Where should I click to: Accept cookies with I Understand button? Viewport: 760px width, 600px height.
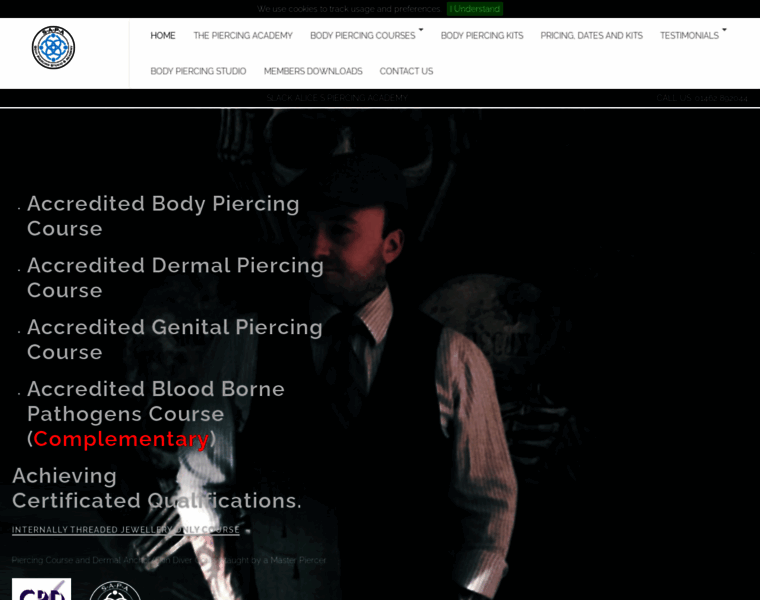(x=475, y=9)
